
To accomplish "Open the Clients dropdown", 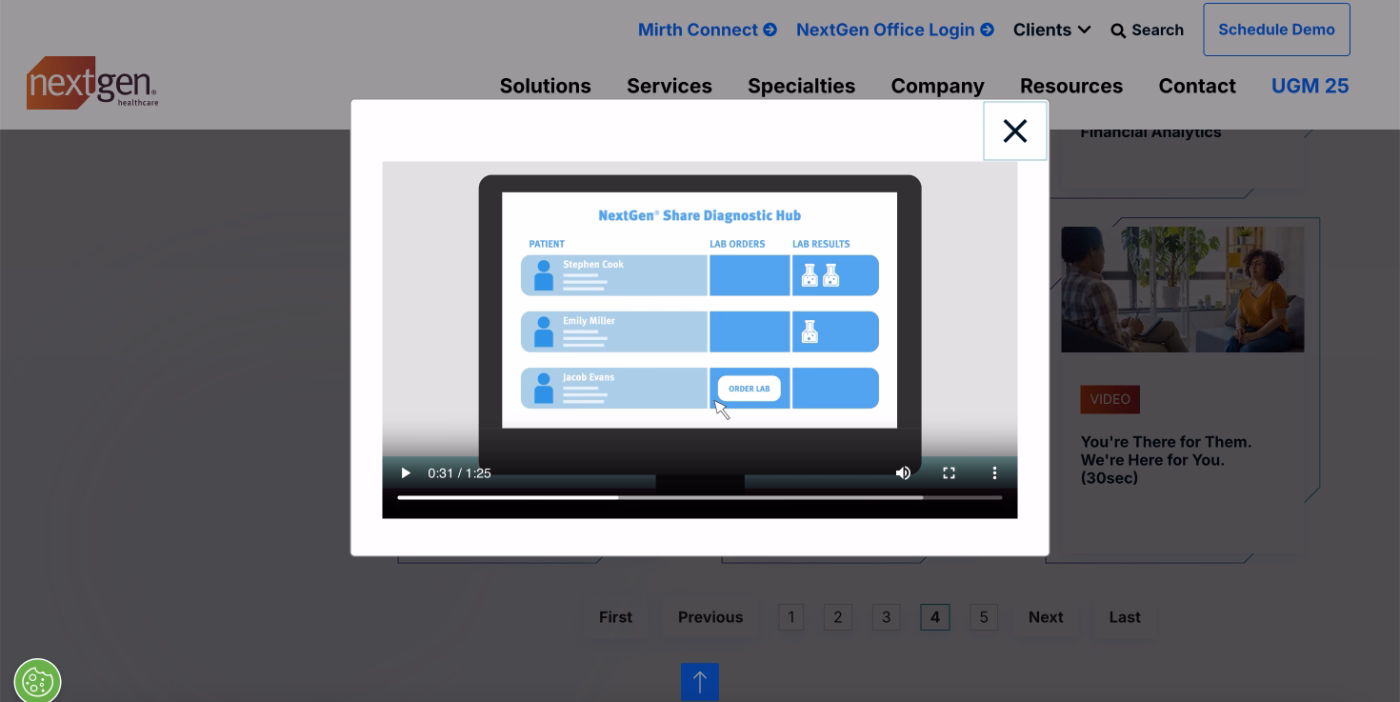I will click(1051, 30).
